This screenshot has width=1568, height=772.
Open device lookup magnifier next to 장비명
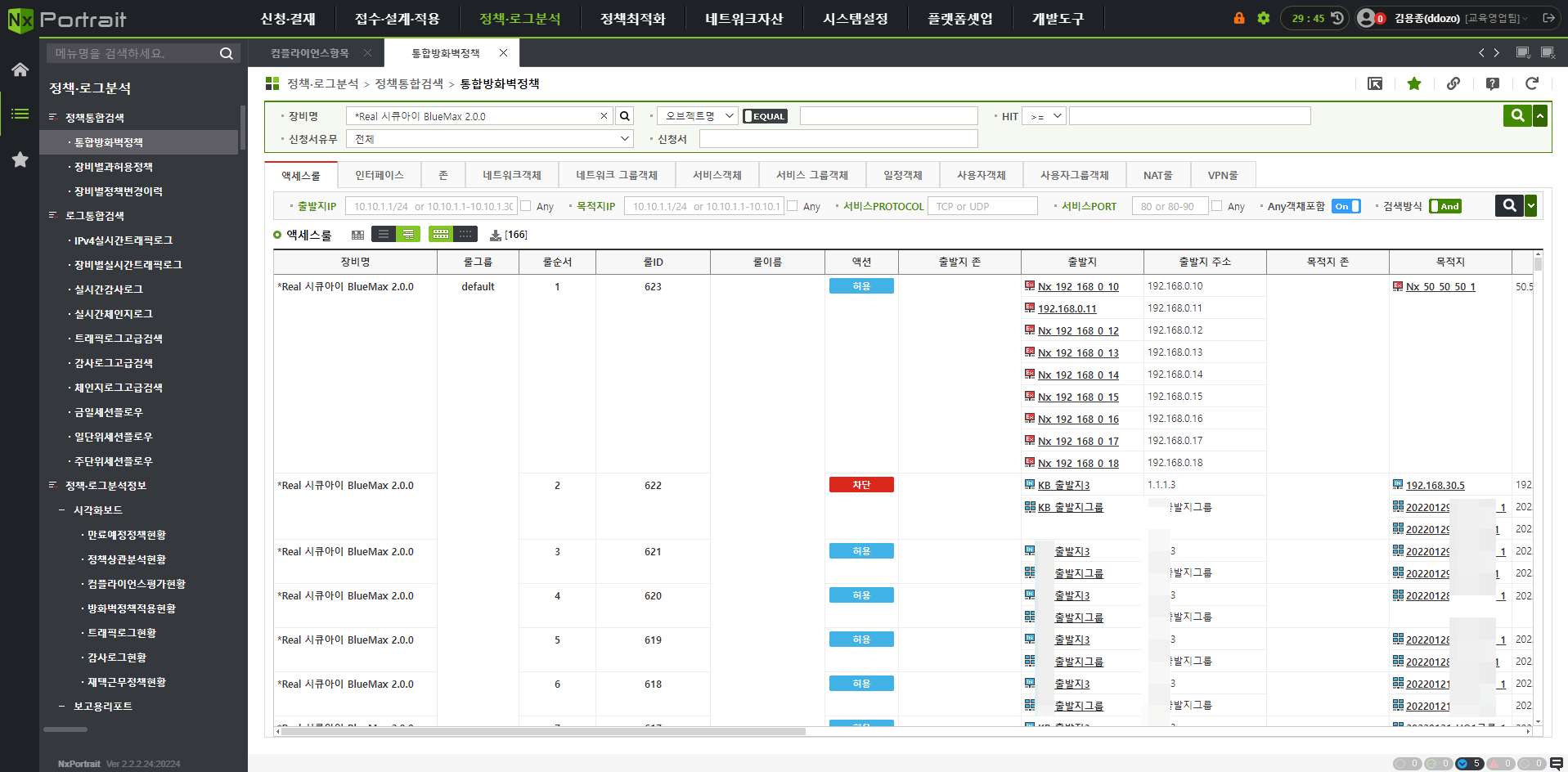click(625, 116)
